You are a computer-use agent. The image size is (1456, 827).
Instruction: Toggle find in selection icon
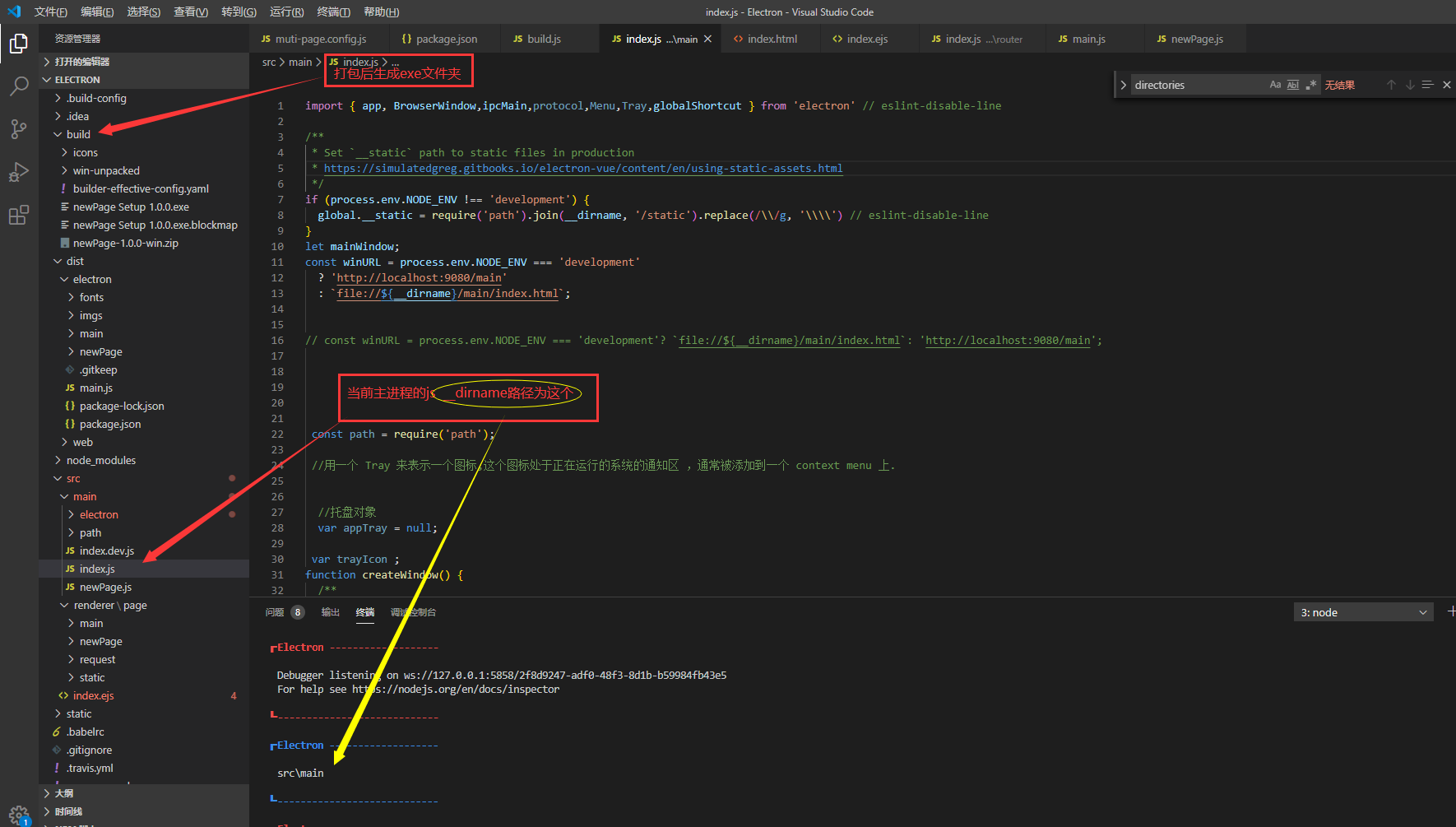[1428, 85]
